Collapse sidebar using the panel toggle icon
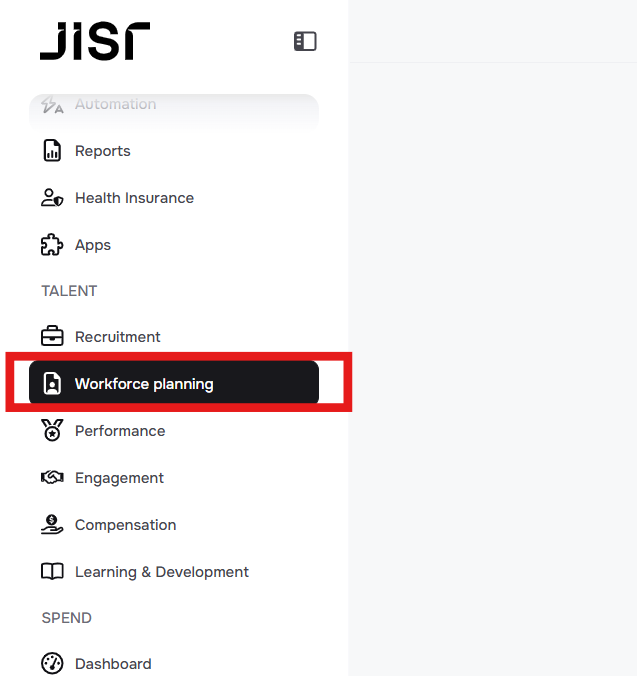Viewport: 637px width, 676px height. 305,41
